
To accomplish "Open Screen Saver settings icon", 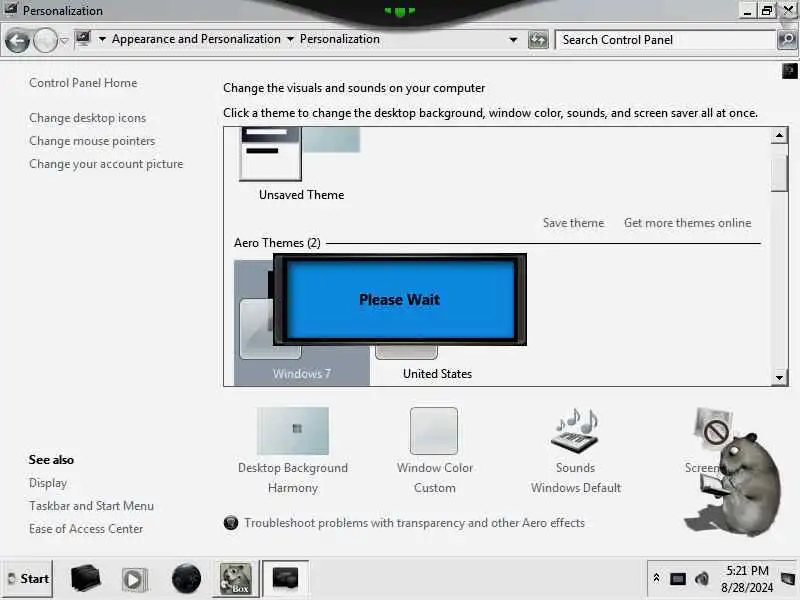I will [712, 429].
